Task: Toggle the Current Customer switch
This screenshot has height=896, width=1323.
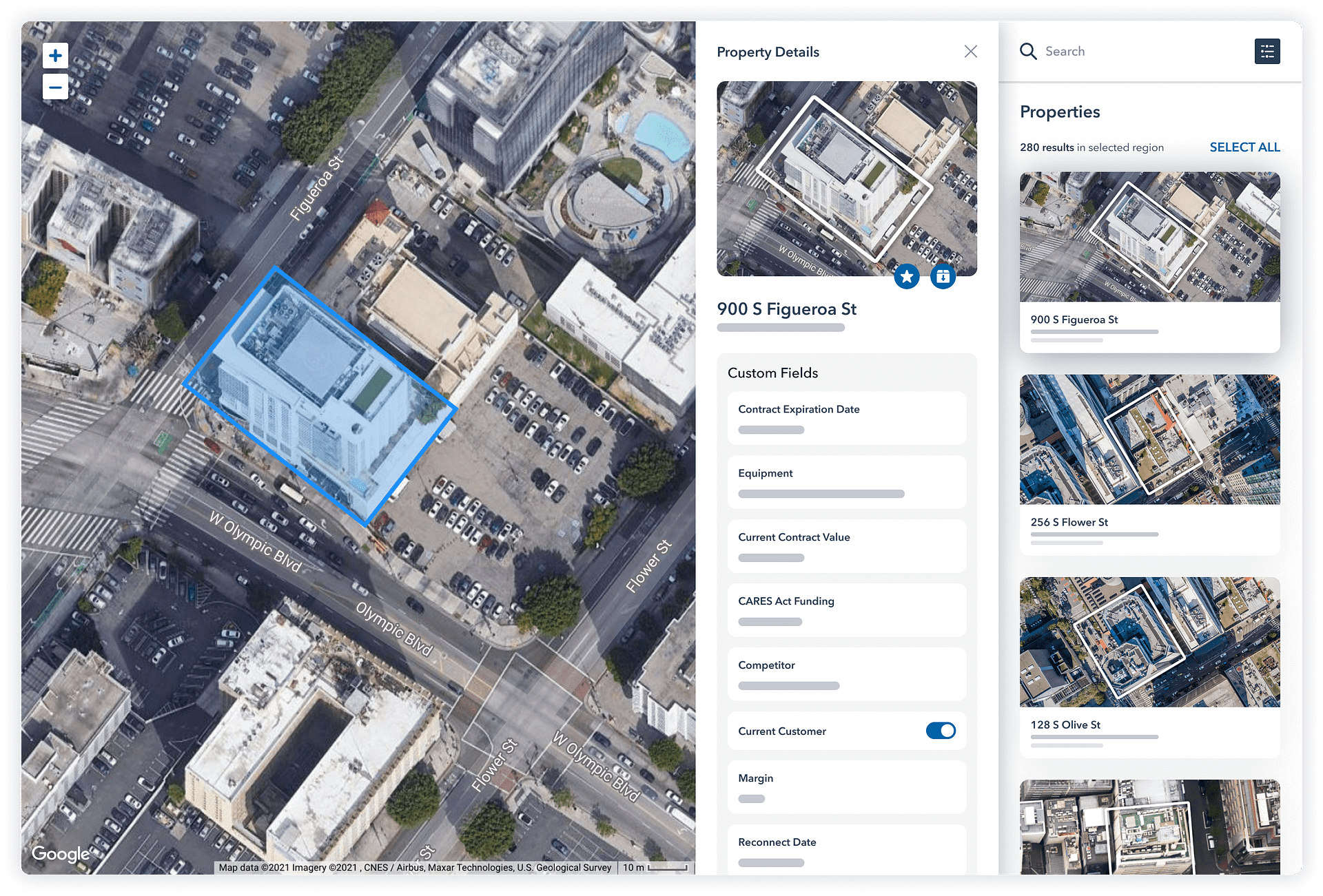Action: coord(941,731)
